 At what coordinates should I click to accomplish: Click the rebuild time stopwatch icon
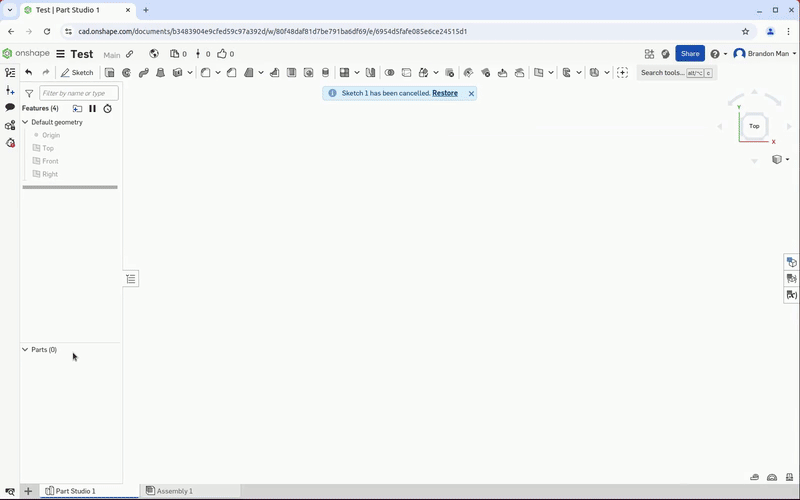point(107,108)
